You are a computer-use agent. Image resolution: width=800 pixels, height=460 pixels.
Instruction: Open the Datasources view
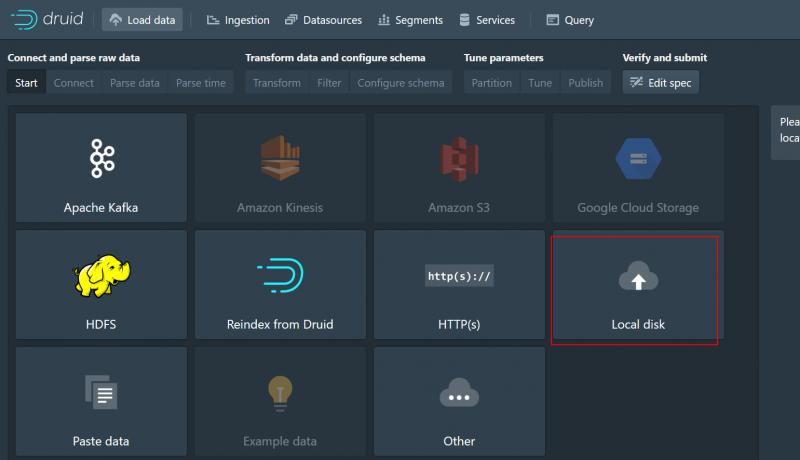click(323, 20)
